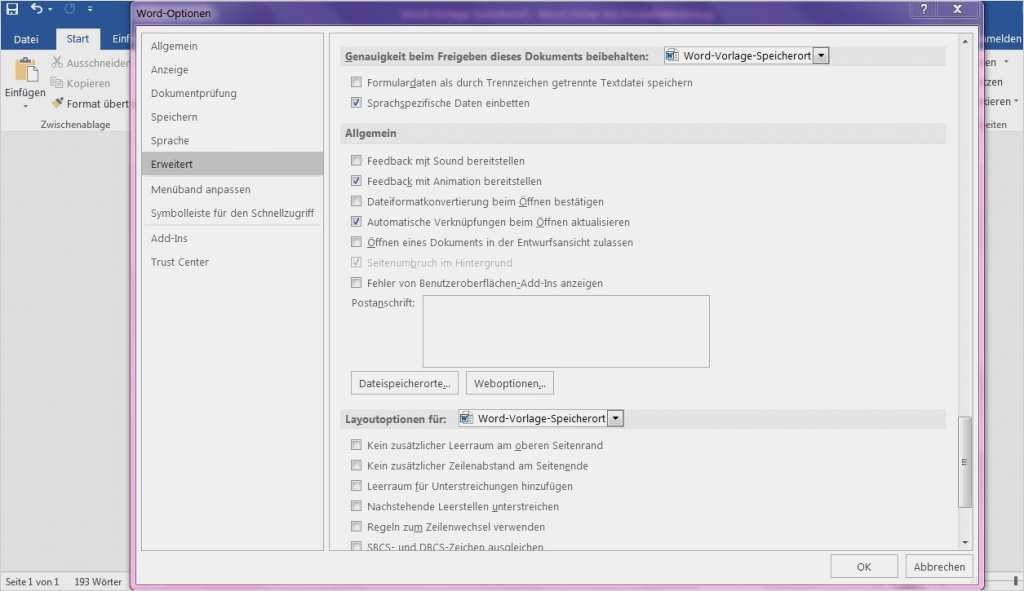Click the Einfügen clipboard paste icon
Image resolution: width=1024 pixels, height=591 pixels.
(x=25, y=70)
